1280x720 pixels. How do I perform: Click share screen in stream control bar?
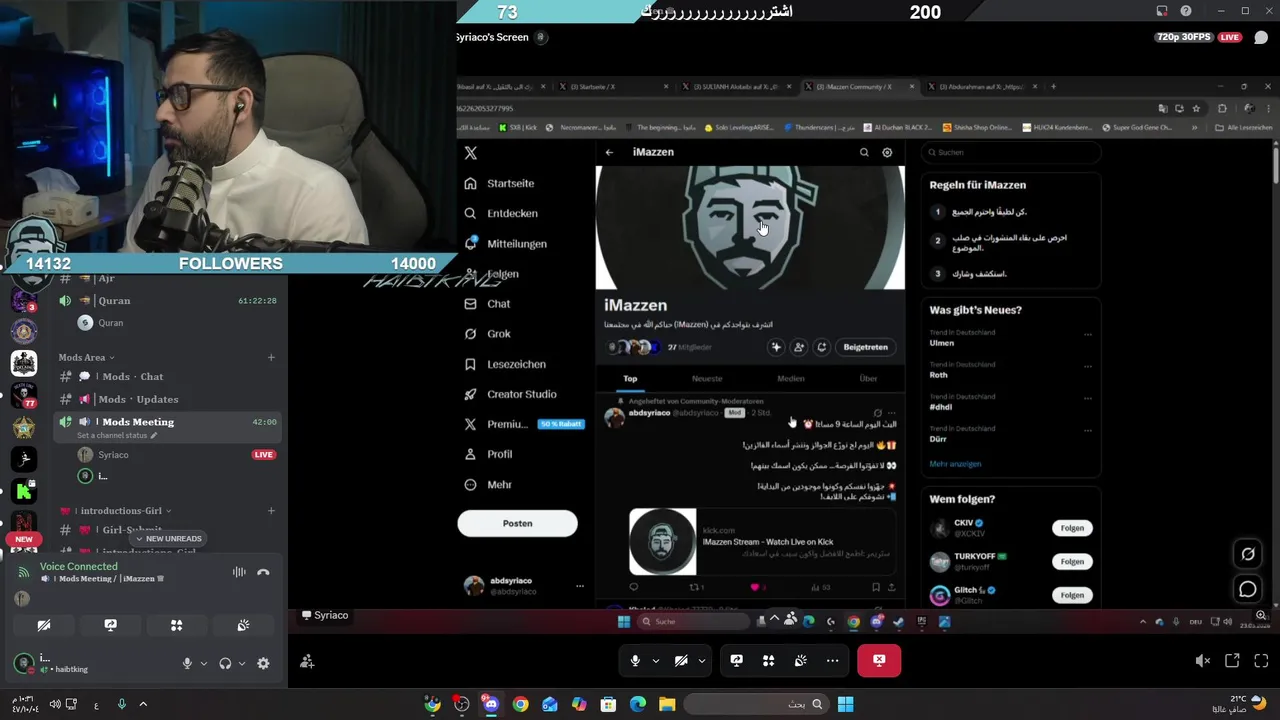(x=737, y=661)
